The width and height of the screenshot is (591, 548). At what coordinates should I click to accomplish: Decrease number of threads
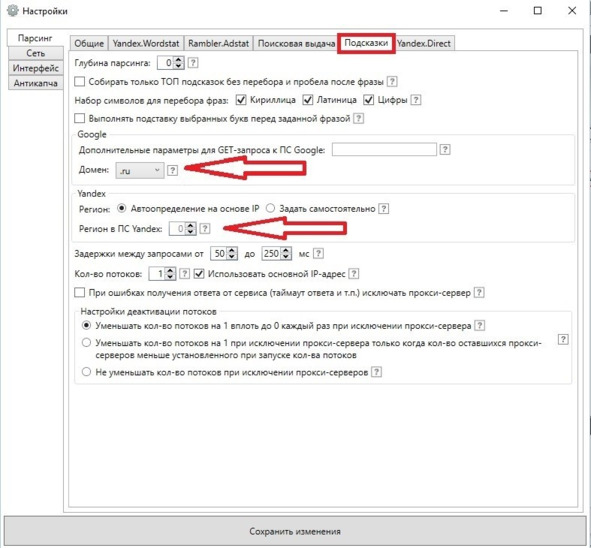(170, 277)
